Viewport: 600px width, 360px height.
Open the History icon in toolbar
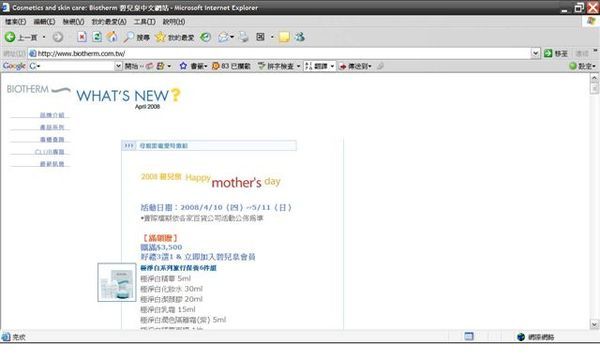pos(205,37)
